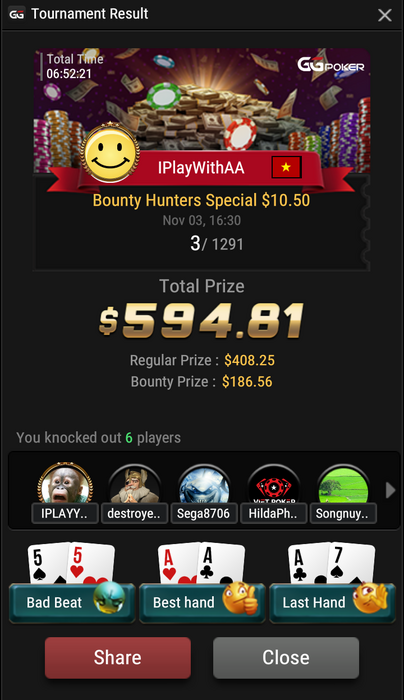
Task: Open the Best hand replay
Action: tap(202, 603)
